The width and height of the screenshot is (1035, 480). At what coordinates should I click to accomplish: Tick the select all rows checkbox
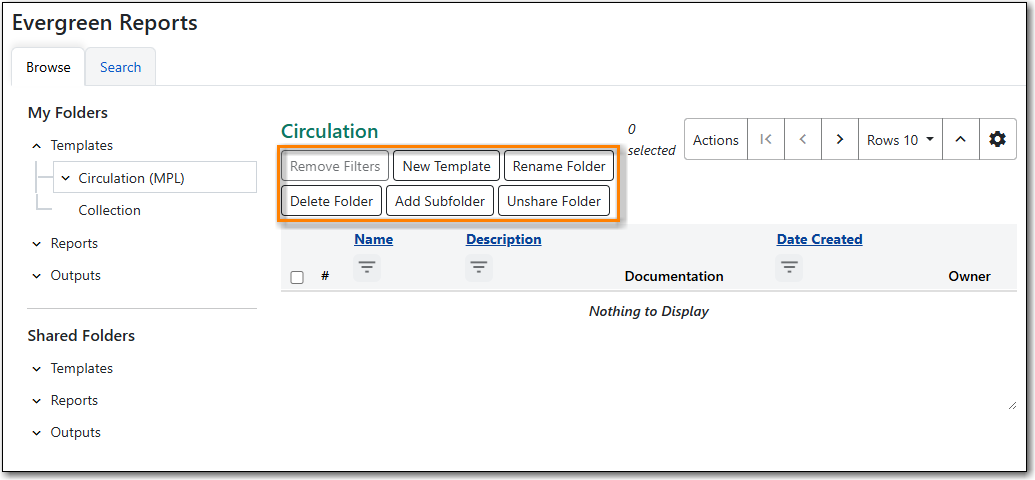point(297,277)
